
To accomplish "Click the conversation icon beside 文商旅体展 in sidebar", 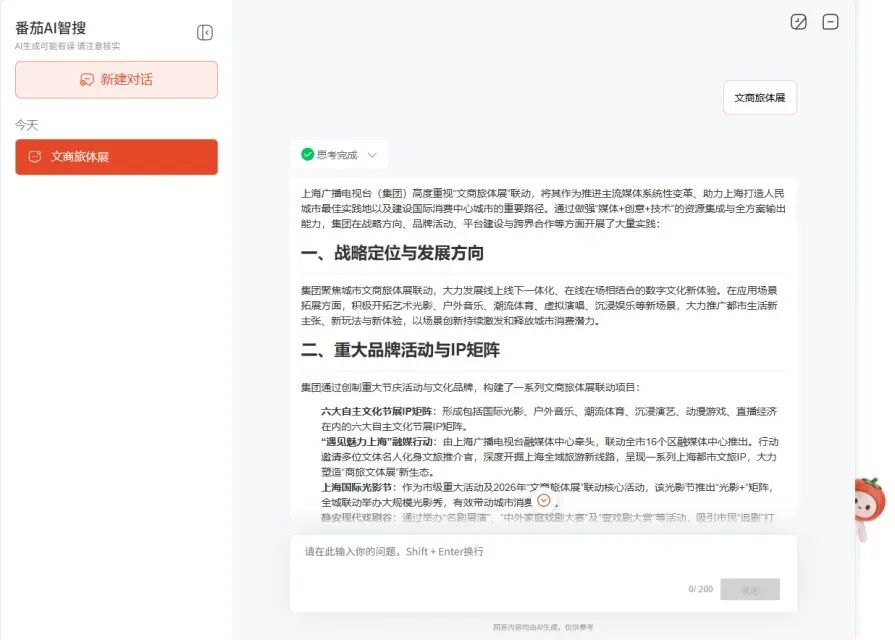I will (x=35, y=156).
